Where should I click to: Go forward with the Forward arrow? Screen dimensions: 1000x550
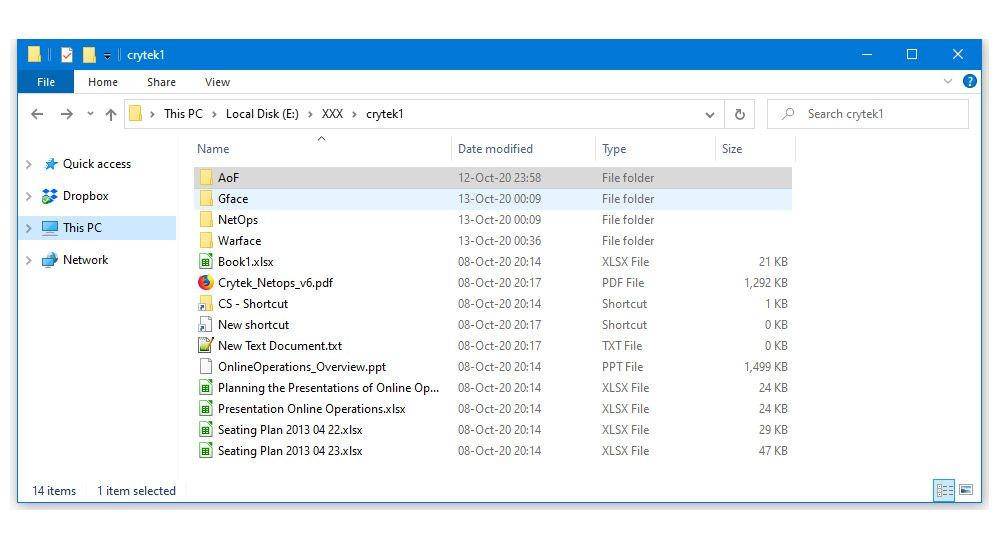click(66, 114)
